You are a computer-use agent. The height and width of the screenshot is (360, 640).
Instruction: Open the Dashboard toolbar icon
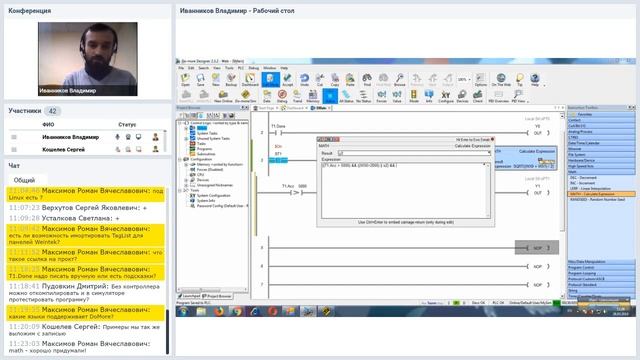250,79
